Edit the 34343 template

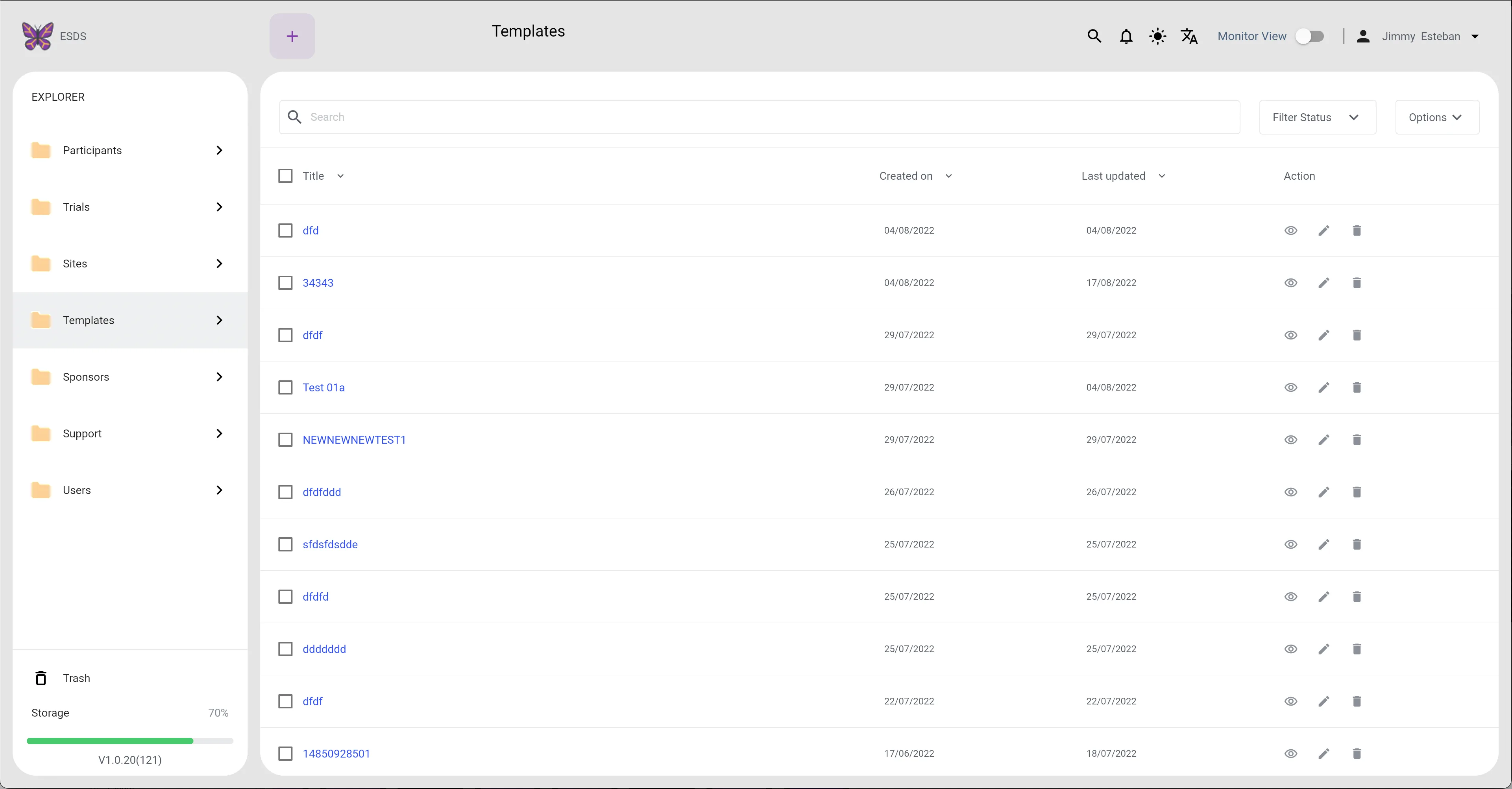point(1323,283)
